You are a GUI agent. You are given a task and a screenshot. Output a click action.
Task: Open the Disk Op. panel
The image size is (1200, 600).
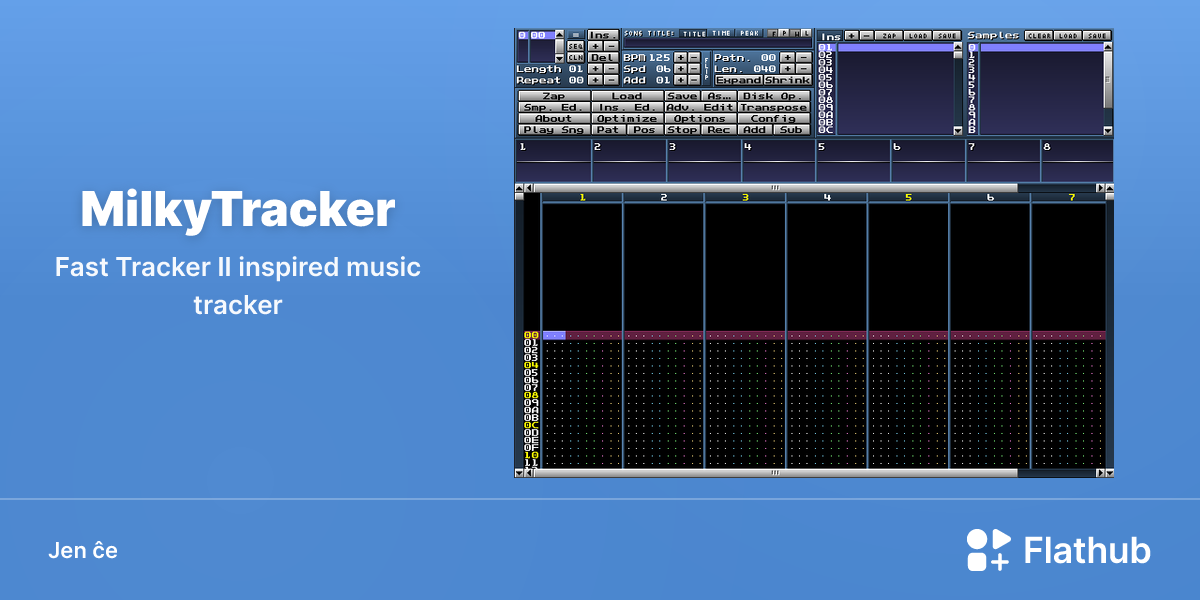pyautogui.click(x=774, y=96)
